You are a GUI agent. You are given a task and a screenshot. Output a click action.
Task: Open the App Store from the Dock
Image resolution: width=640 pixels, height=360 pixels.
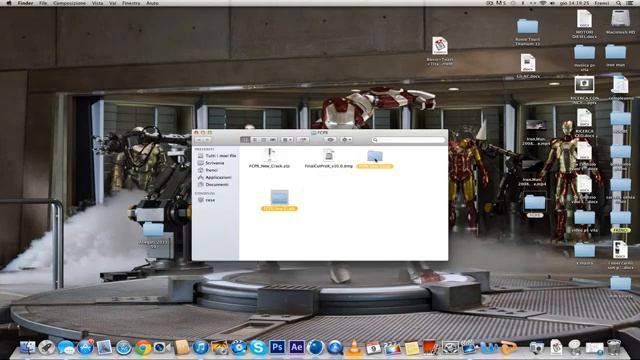click(85, 347)
